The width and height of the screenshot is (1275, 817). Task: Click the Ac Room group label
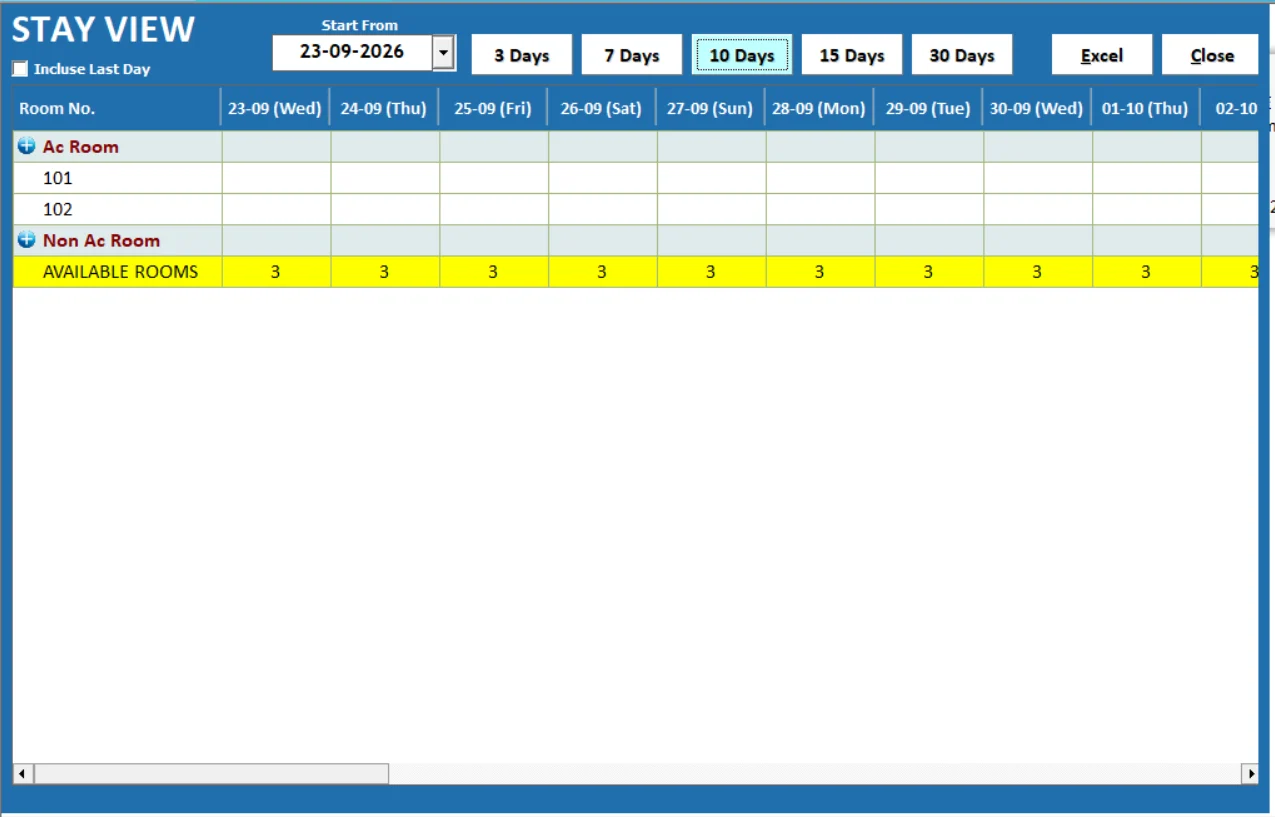point(81,147)
